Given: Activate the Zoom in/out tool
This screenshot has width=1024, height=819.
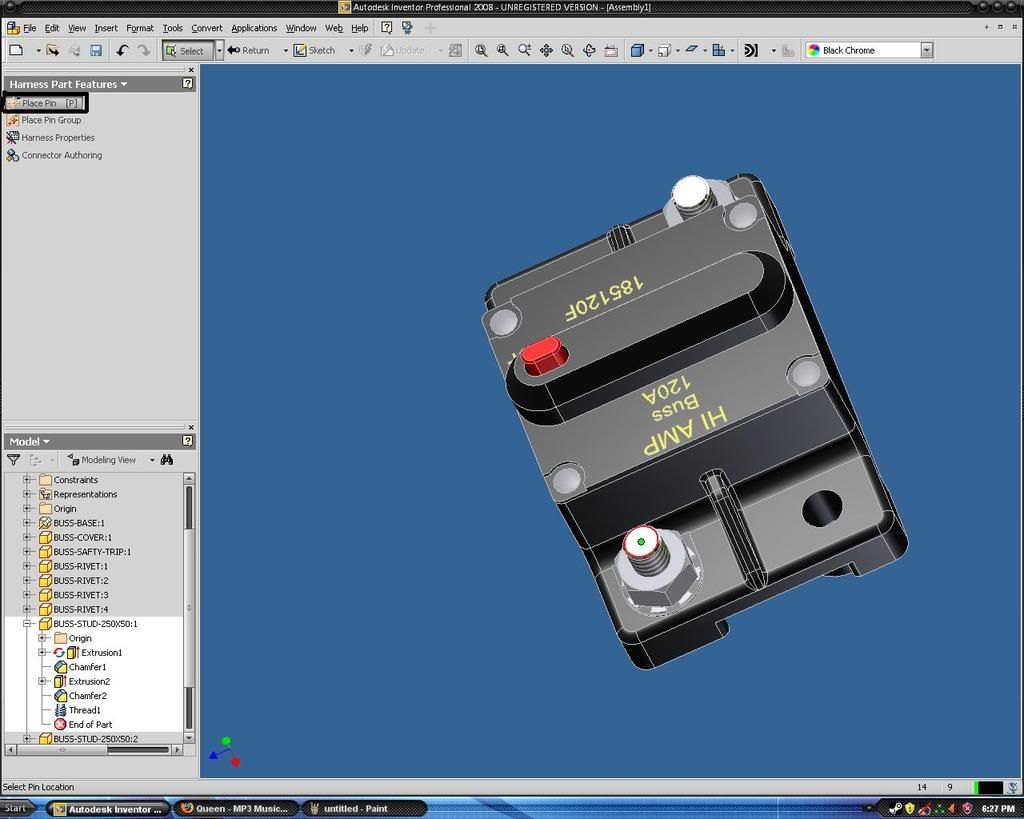Looking at the screenshot, I should point(524,50).
